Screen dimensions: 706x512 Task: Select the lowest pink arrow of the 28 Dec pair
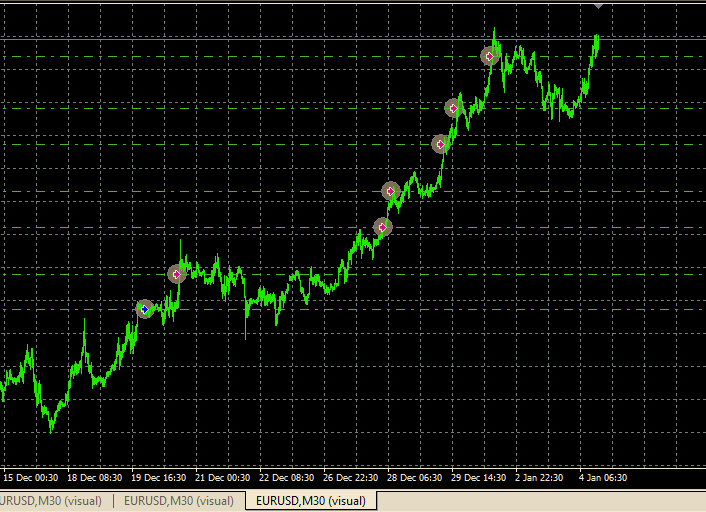(383, 227)
